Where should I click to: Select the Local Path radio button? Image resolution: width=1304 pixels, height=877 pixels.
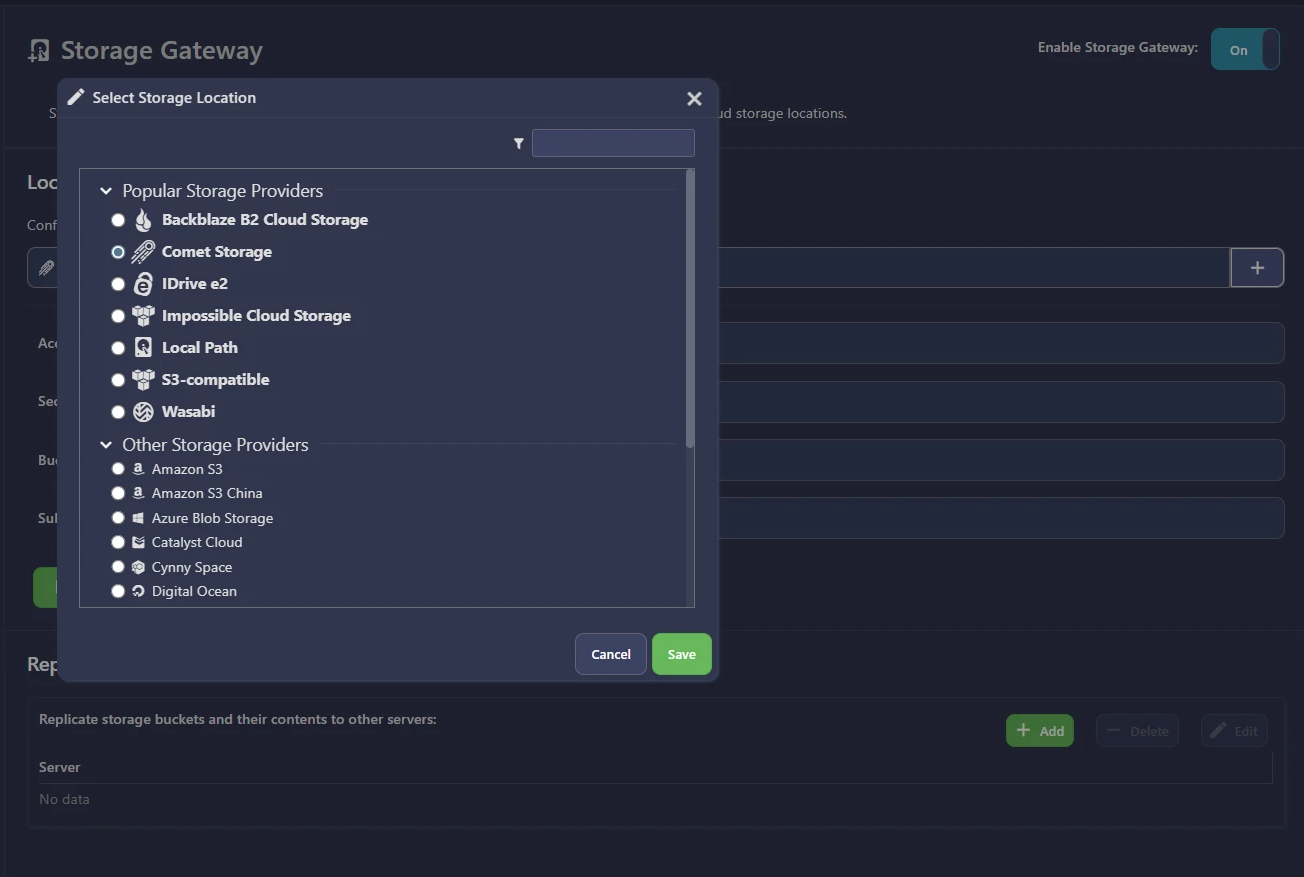pos(118,348)
